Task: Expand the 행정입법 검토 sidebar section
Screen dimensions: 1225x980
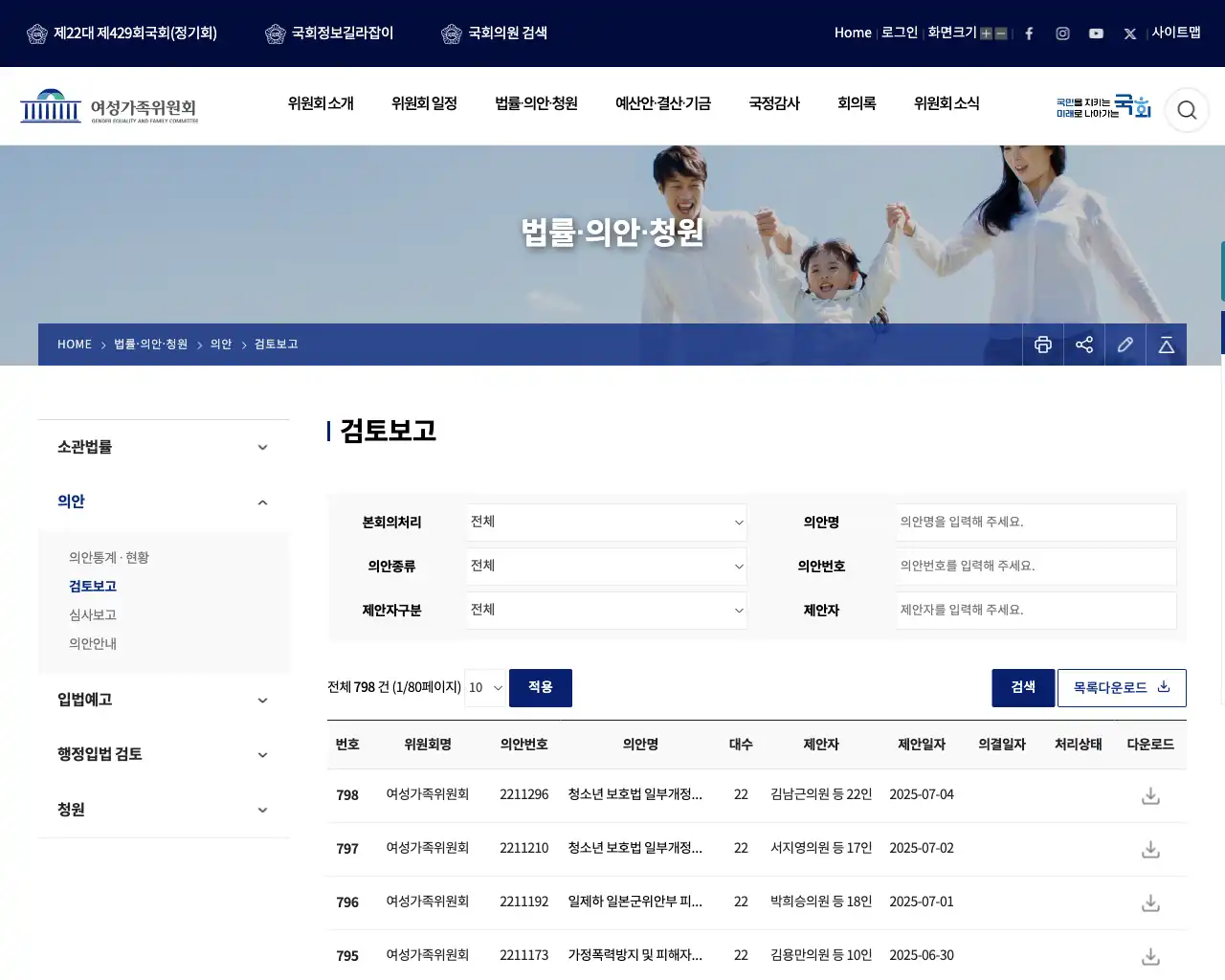Action: click(164, 754)
